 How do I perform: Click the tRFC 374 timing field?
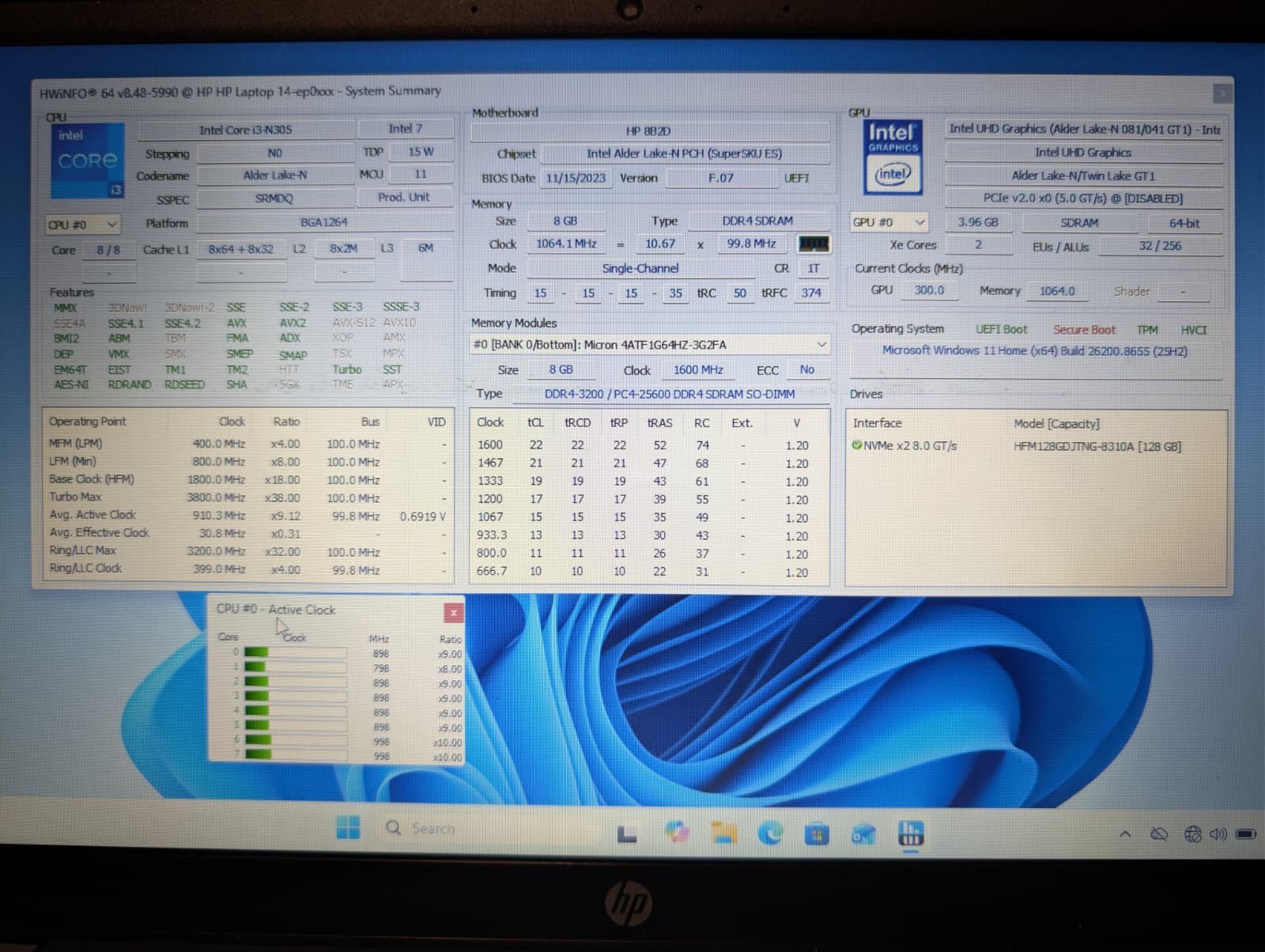pos(811,293)
